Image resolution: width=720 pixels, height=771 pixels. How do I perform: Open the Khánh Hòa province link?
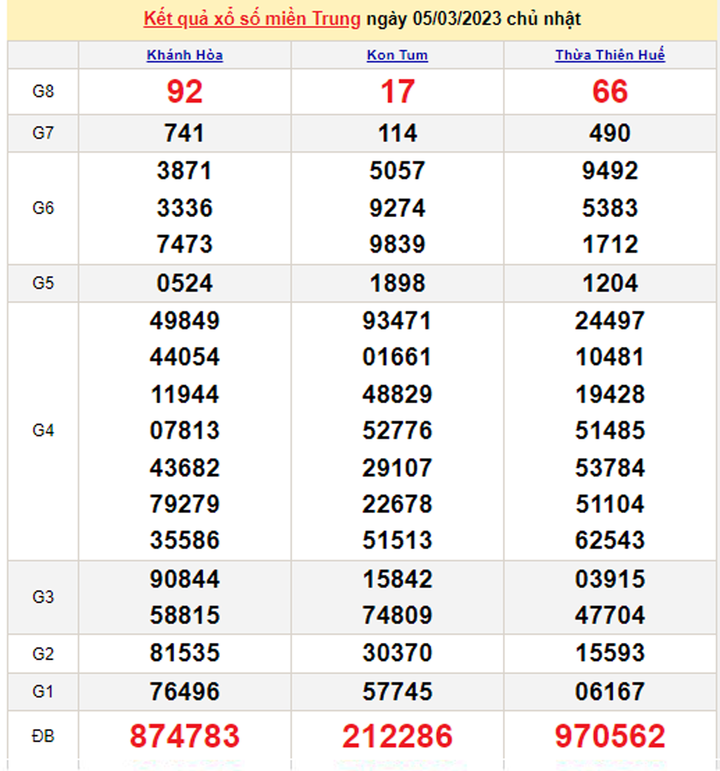tap(185, 55)
